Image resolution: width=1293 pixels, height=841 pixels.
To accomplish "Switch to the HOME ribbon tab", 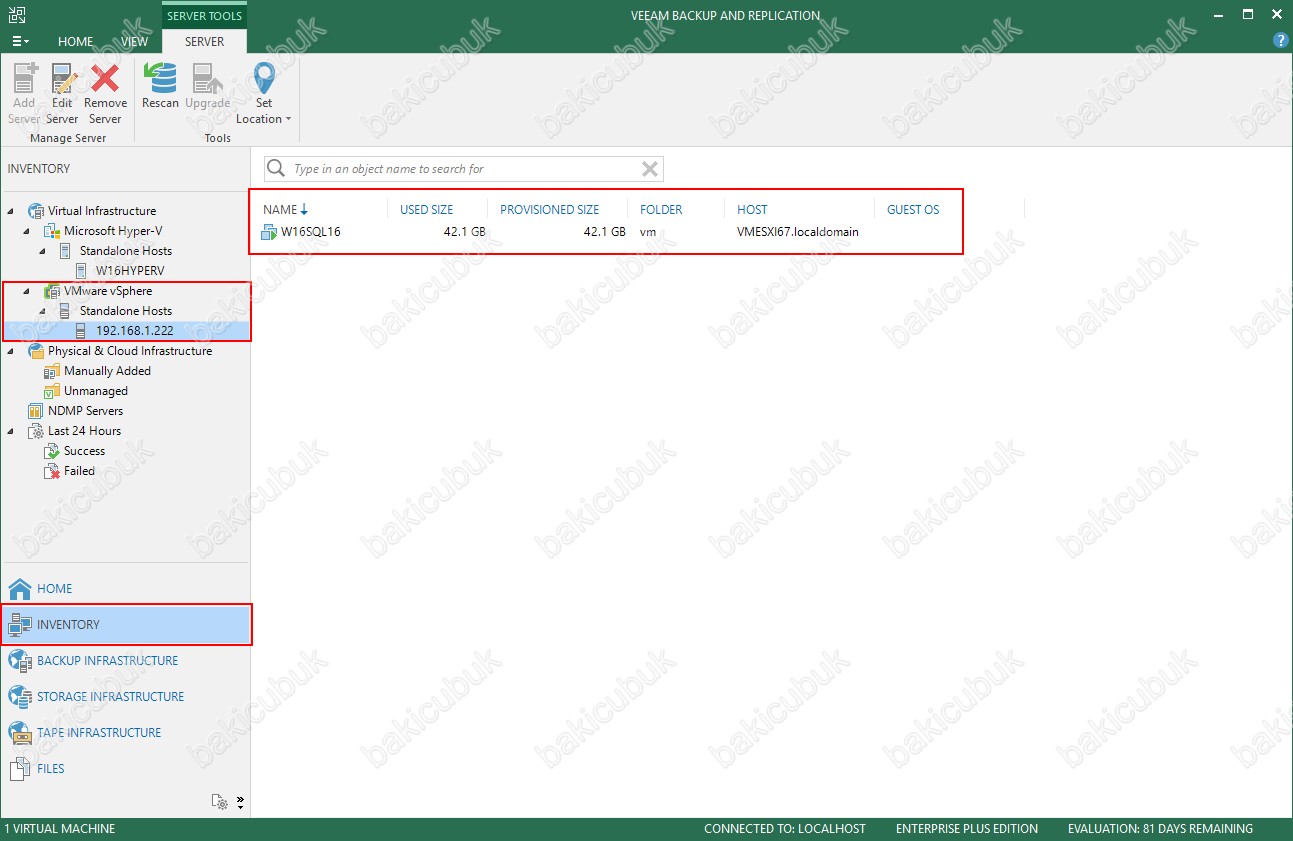I will click(x=76, y=42).
